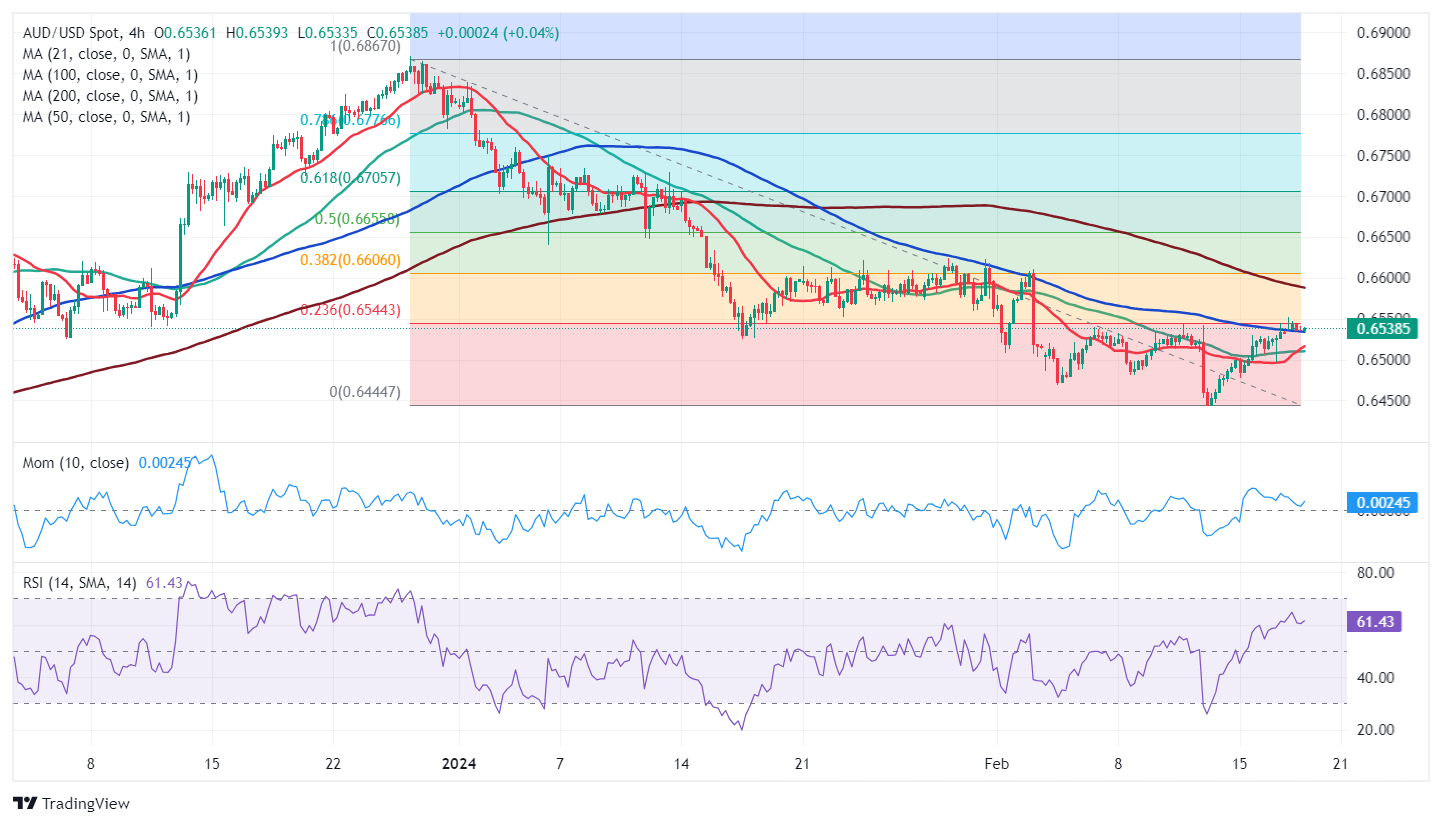Click the change value +0.00024 (+0.04%)
Screen dimensions: 1442x825
(500, 33)
